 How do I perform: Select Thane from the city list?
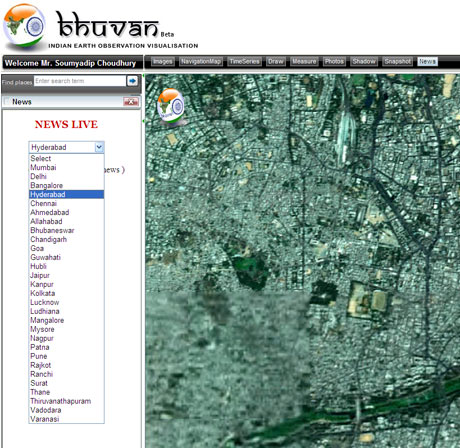67,392
